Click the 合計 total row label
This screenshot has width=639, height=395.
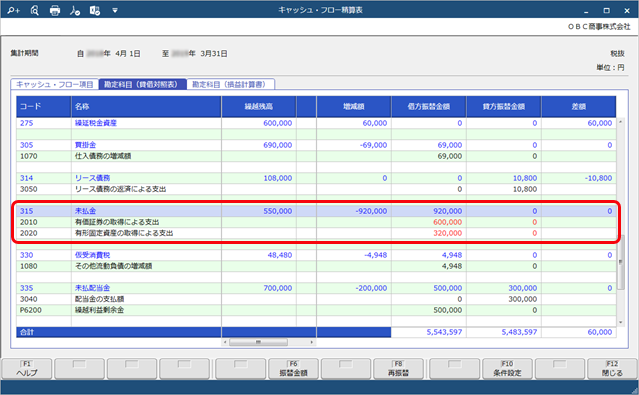coord(26,332)
